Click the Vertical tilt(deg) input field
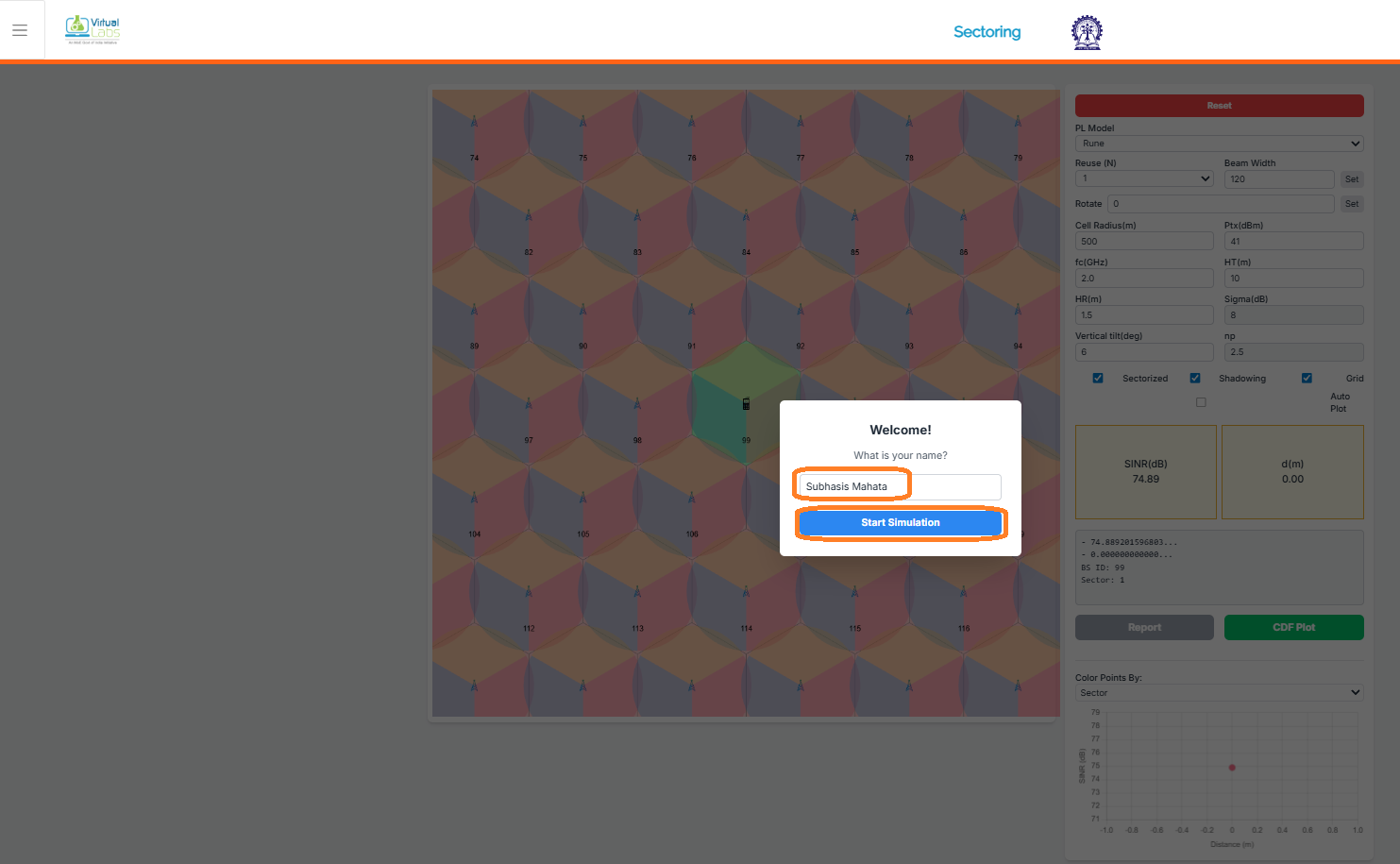Image resolution: width=1400 pixels, height=864 pixels. coord(1144,352)
